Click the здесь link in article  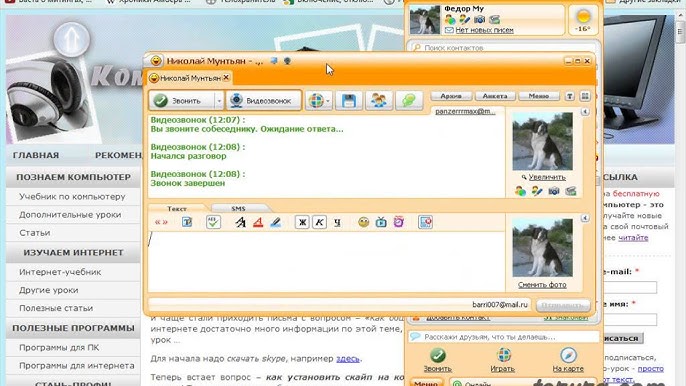point(348,358)
